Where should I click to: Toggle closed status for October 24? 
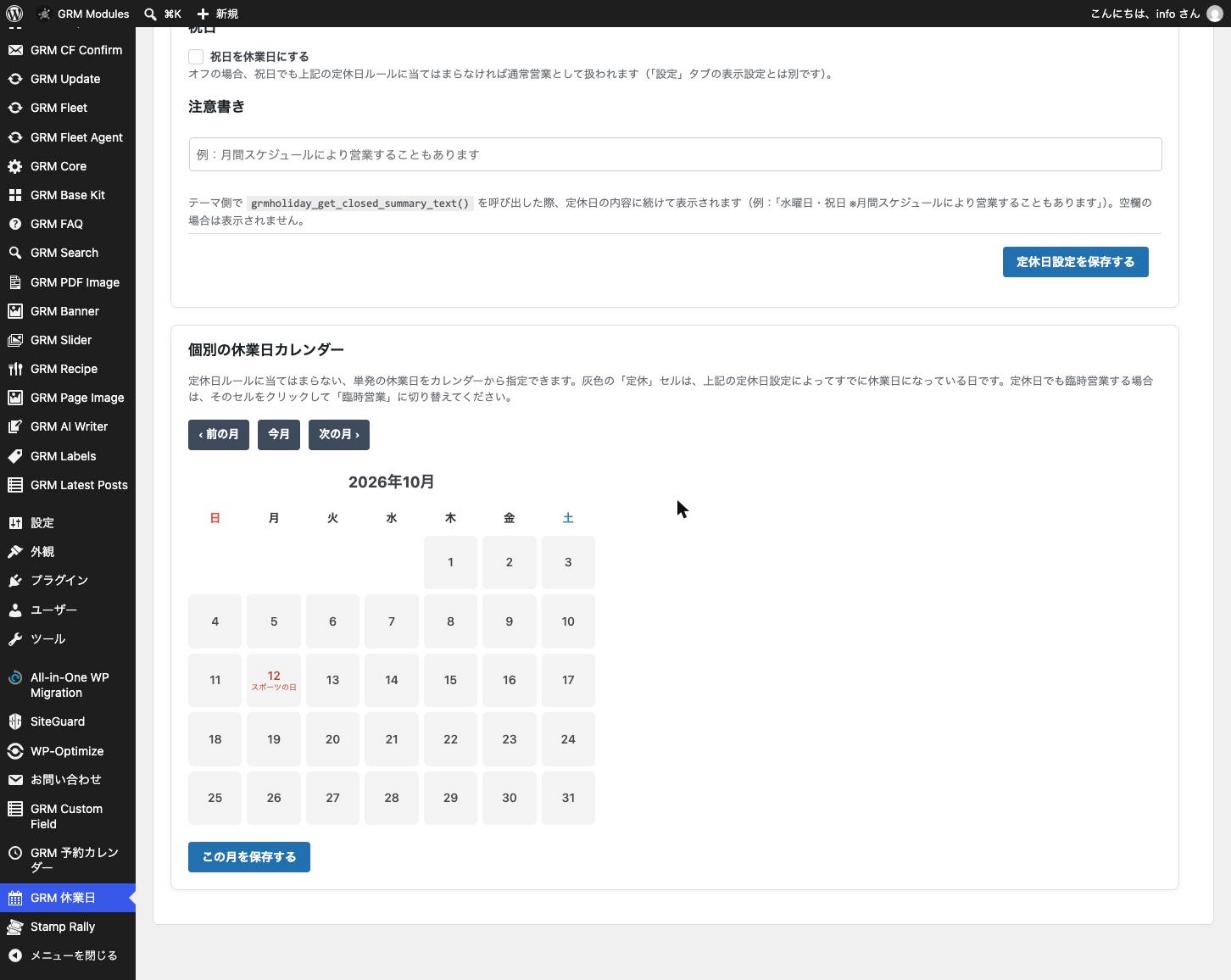tap(568, 739)
